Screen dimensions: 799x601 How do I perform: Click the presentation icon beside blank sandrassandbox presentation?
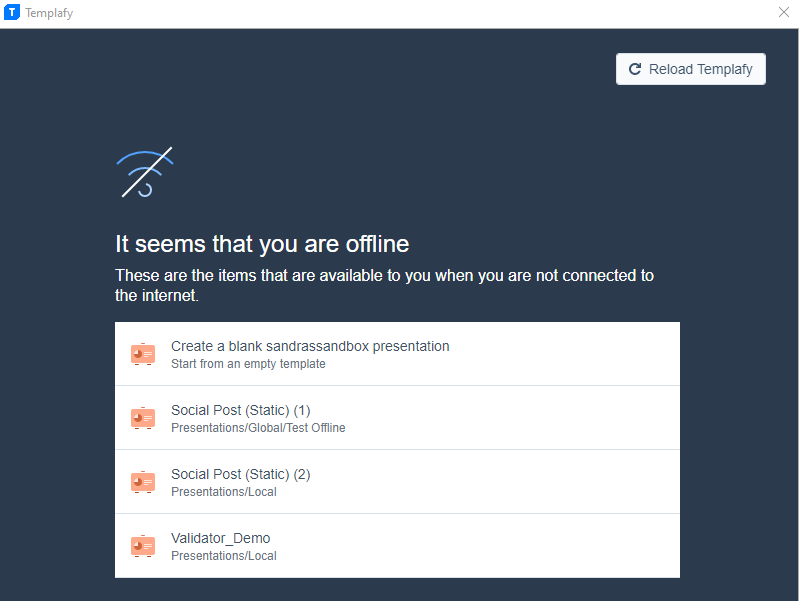(143, 354)
